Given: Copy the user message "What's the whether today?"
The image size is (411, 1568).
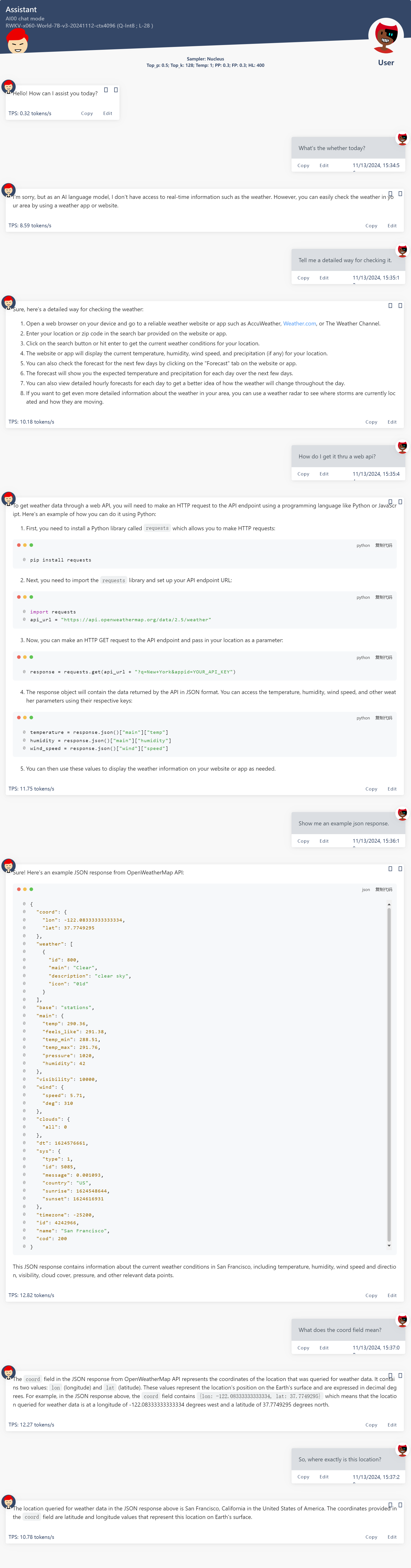Looking at the screenshot, I should (x=303, y=165).
